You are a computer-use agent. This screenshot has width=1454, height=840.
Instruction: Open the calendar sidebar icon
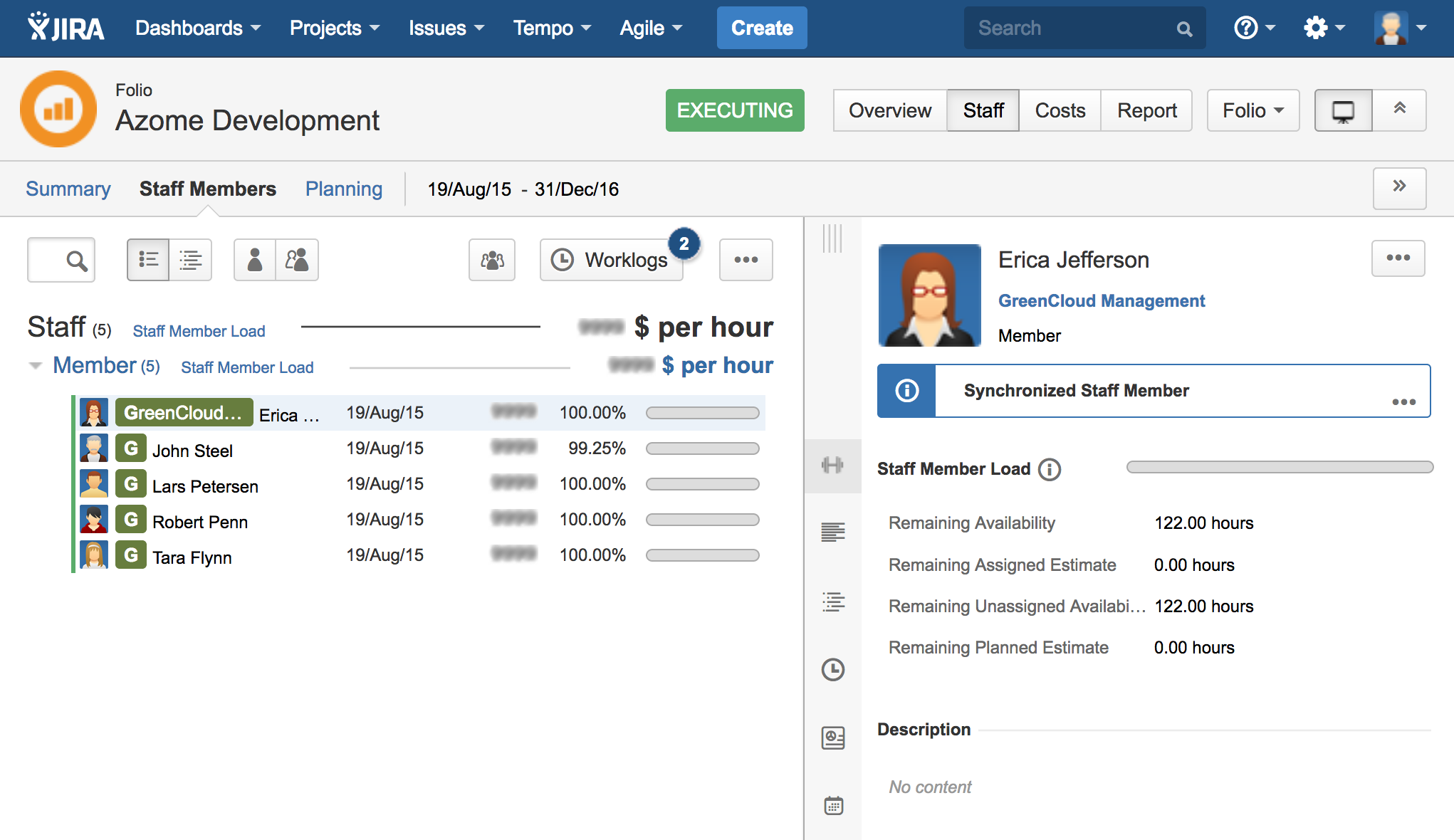(x=832, y=806)
